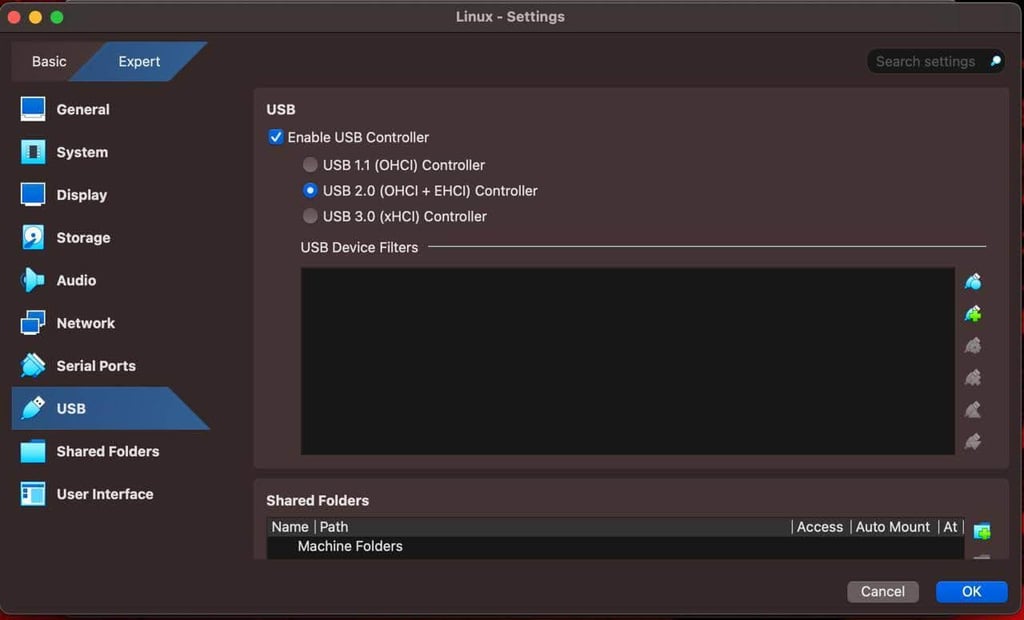Image resolution: width=1024 pixels, height=620 pixels.
Task: Switch to the Expert tab
Action: pyautogui.click(x=139, y=61)
